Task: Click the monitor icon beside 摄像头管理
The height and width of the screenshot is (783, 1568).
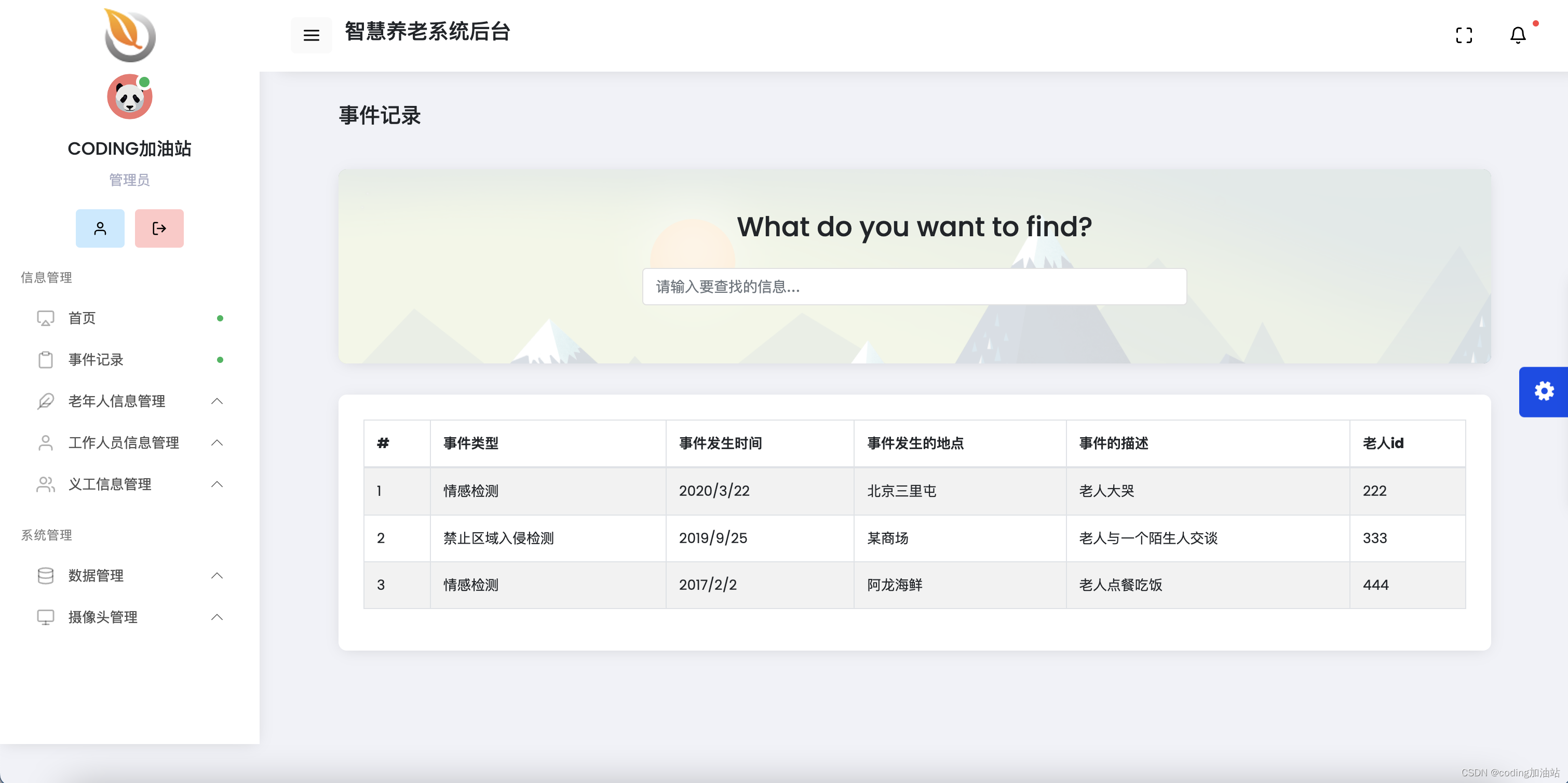Action: tap(46, 617)
